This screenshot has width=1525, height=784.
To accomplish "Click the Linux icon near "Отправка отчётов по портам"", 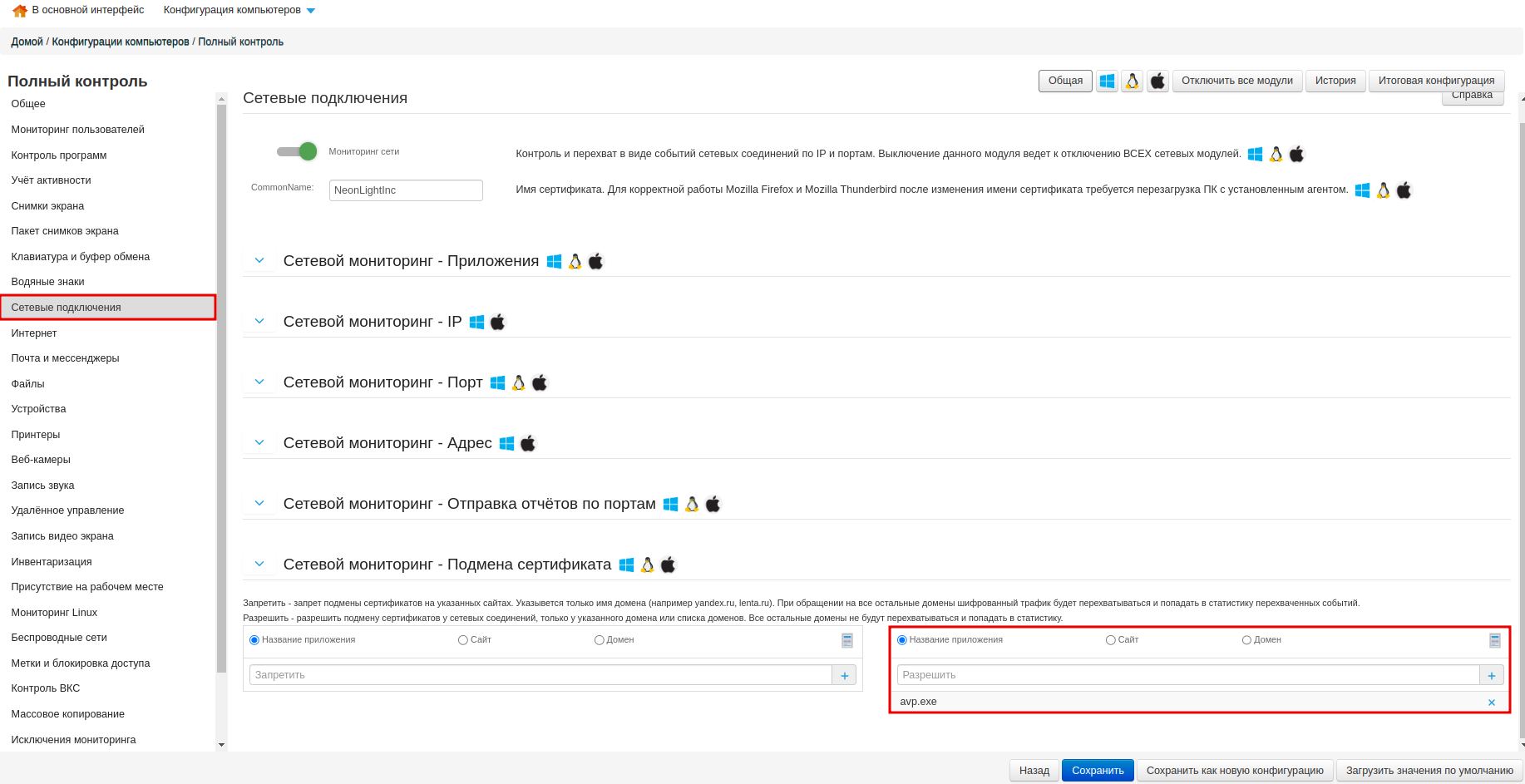I will [x=691, y=503].
